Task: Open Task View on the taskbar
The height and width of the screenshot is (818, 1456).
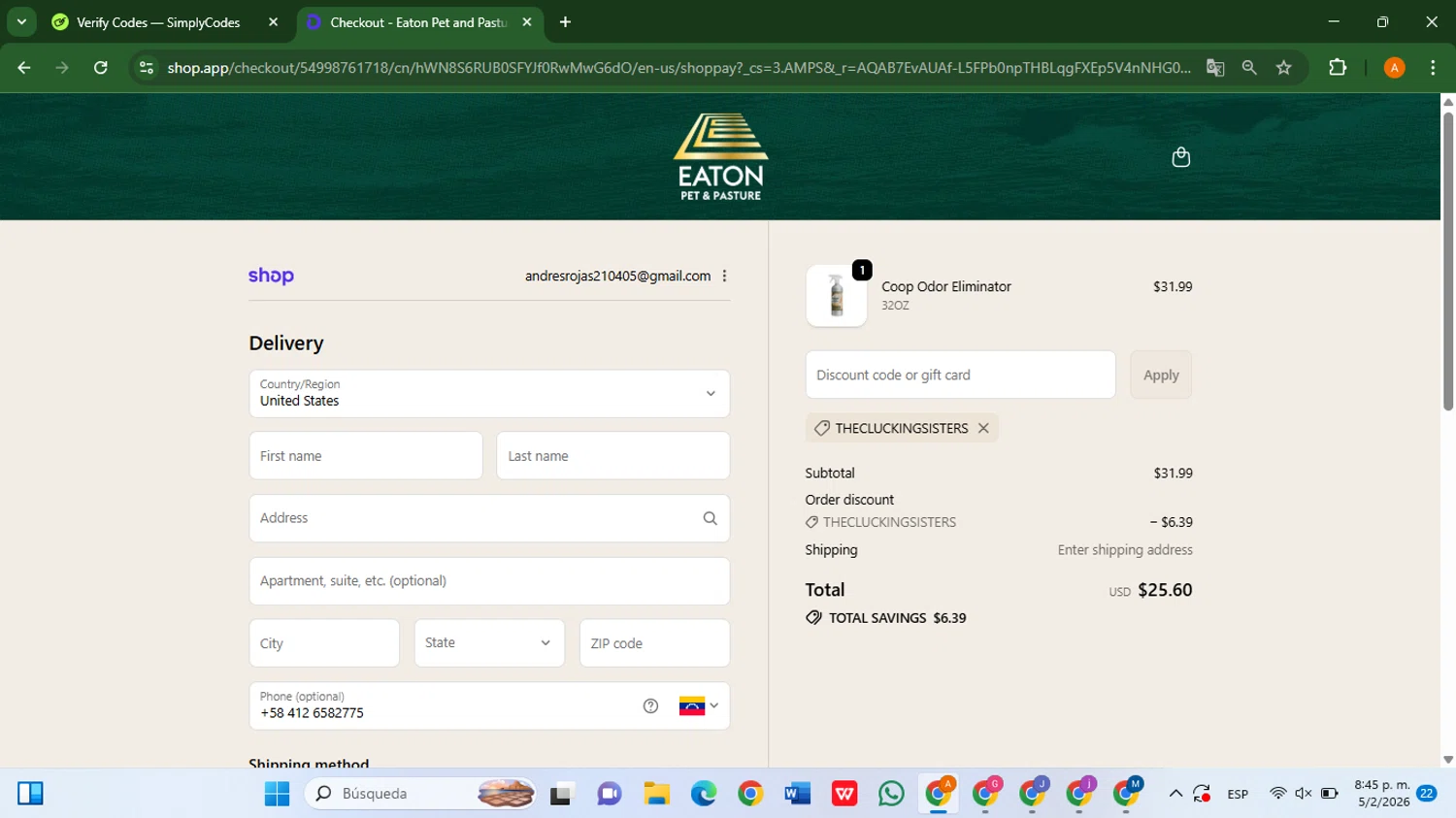Action: (562, 794)
